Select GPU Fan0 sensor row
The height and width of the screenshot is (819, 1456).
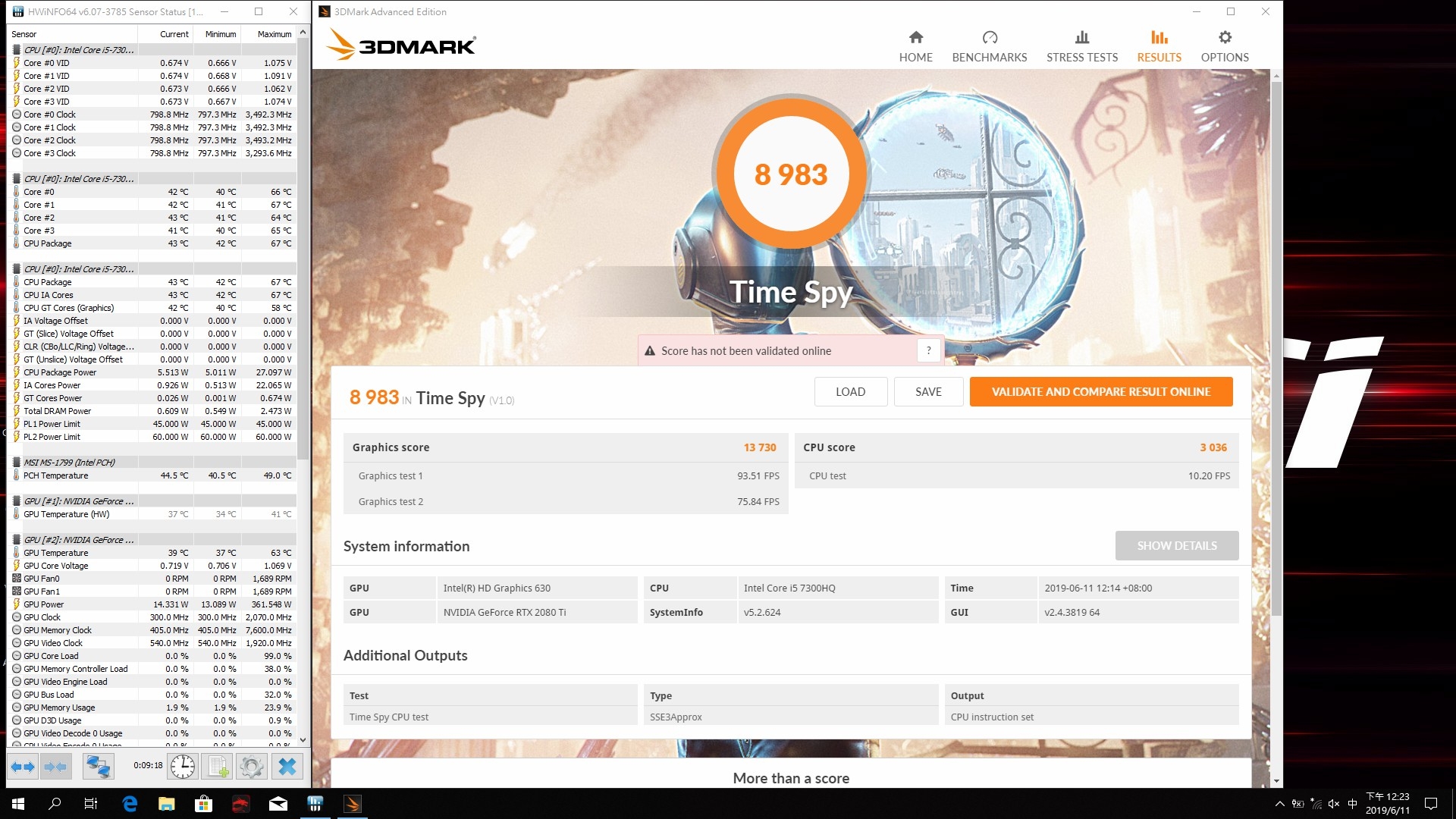[152, 579]
